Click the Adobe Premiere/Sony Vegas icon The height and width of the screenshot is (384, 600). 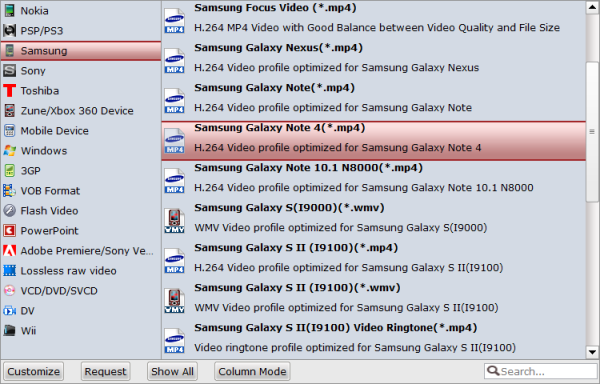point(10,251)
